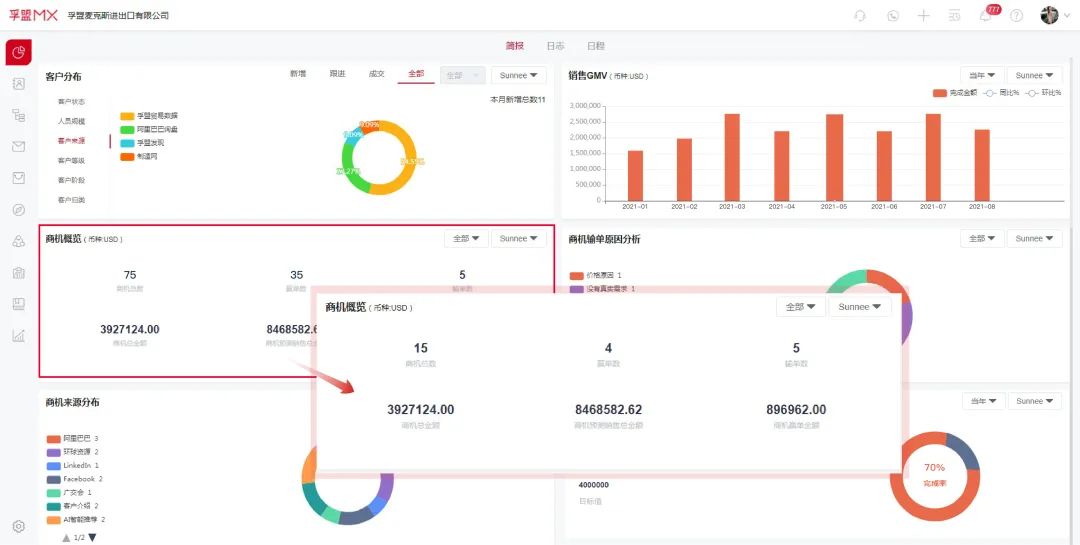
Task: Open 当年 dropdown in 销售GMV panel
Action: coord(982,75)
